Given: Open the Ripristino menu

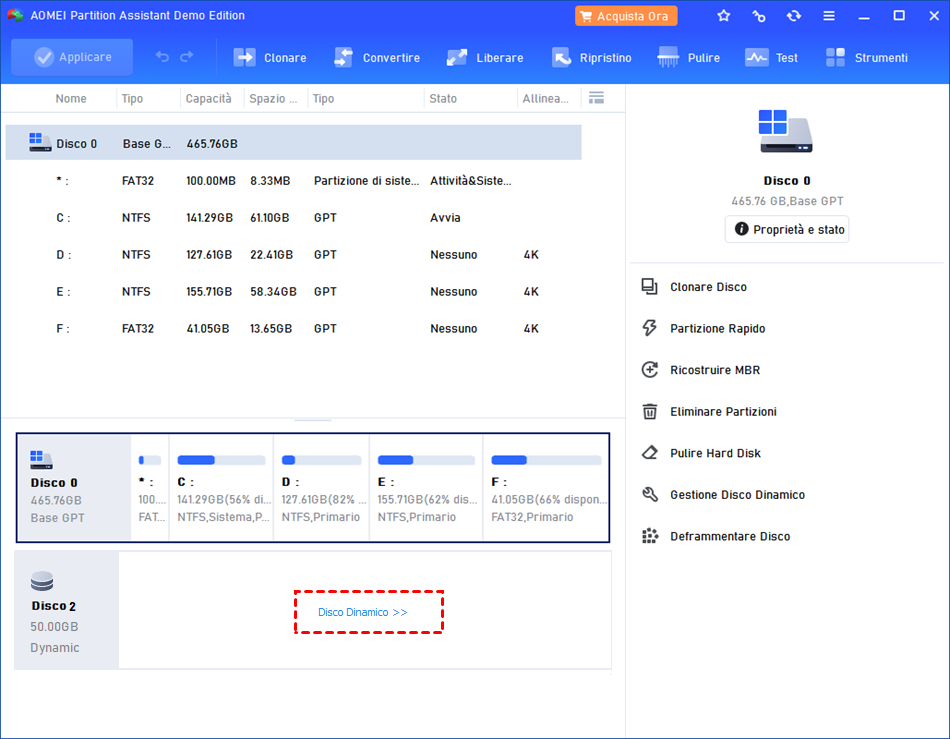Looking at the screenshot, I should coord(591,58).
